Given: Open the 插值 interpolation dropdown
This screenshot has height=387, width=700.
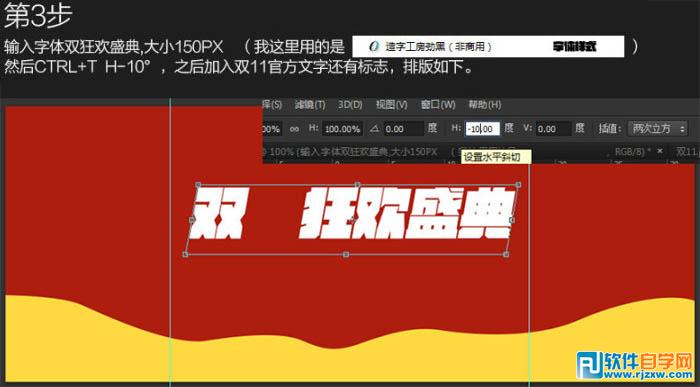Looking at the screenshot, I should point(657,129).
